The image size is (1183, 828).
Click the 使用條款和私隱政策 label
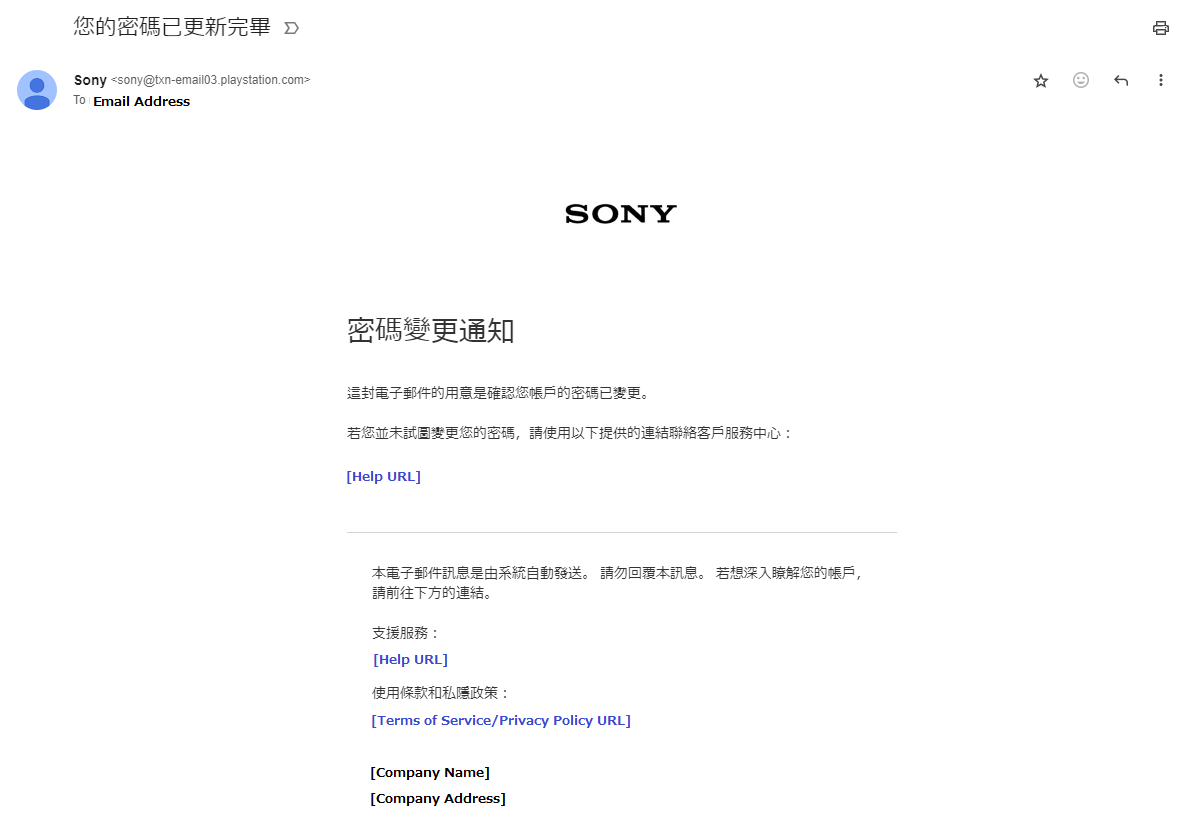point(441,692)
